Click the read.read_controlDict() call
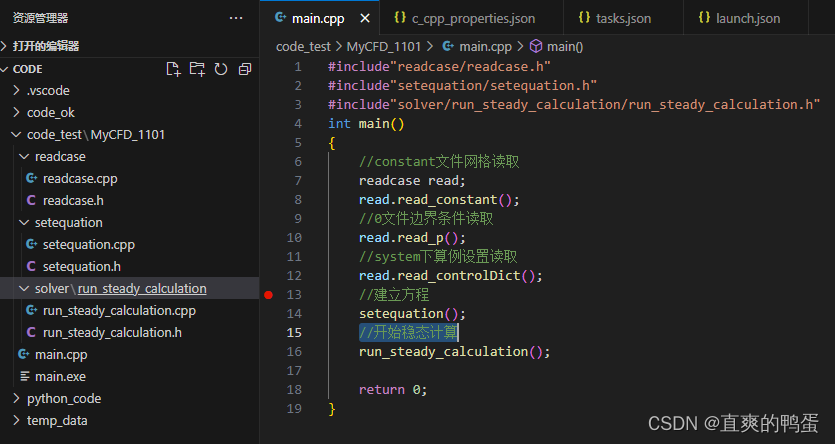Screen dimensions: 835x444 pyautogui.click(x=451, y=276)
